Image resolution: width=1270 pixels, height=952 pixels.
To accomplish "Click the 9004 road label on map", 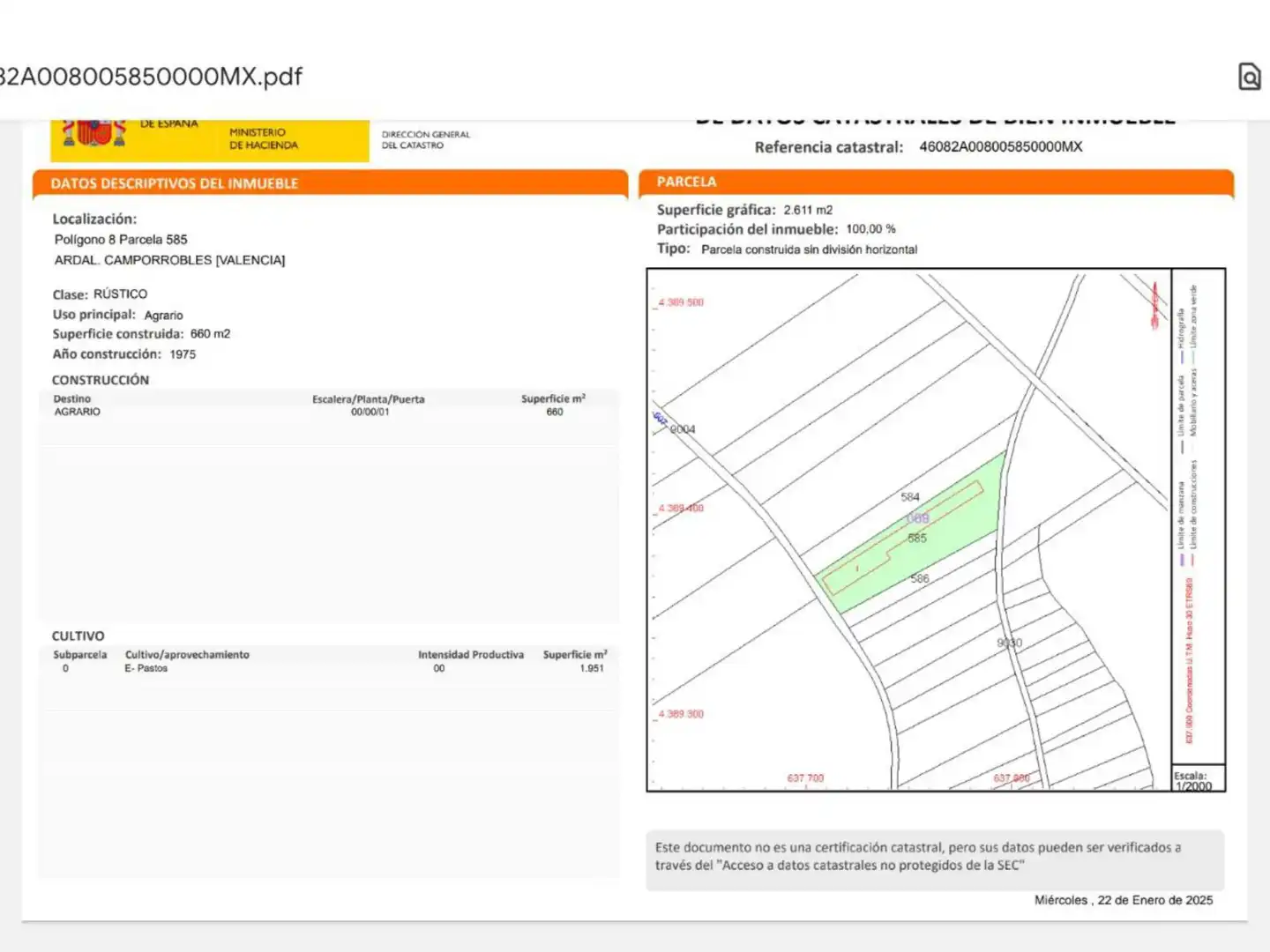I will [x=683, y=429].
